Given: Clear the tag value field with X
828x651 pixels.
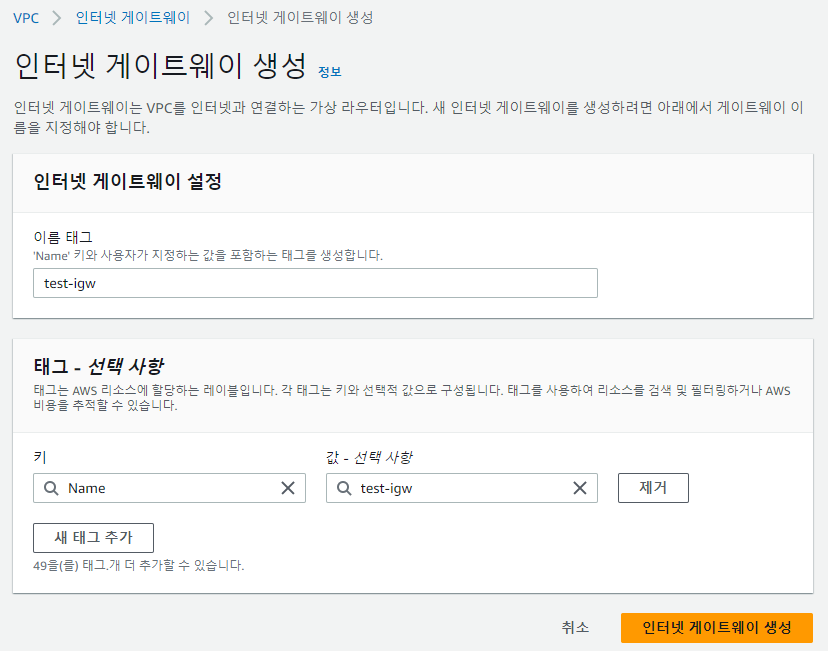Looking at the screenshot, I should click(580, 488).
